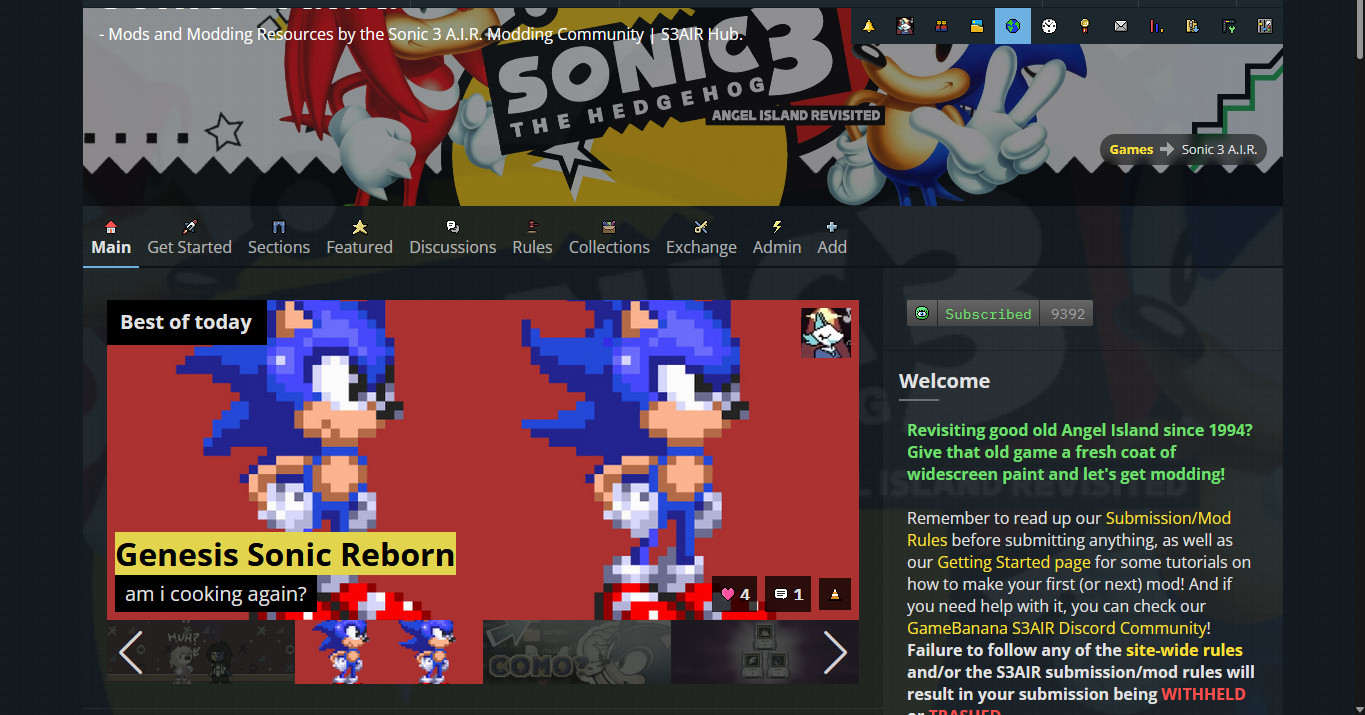Click the clock icon in the top bar

(1048, 25)
